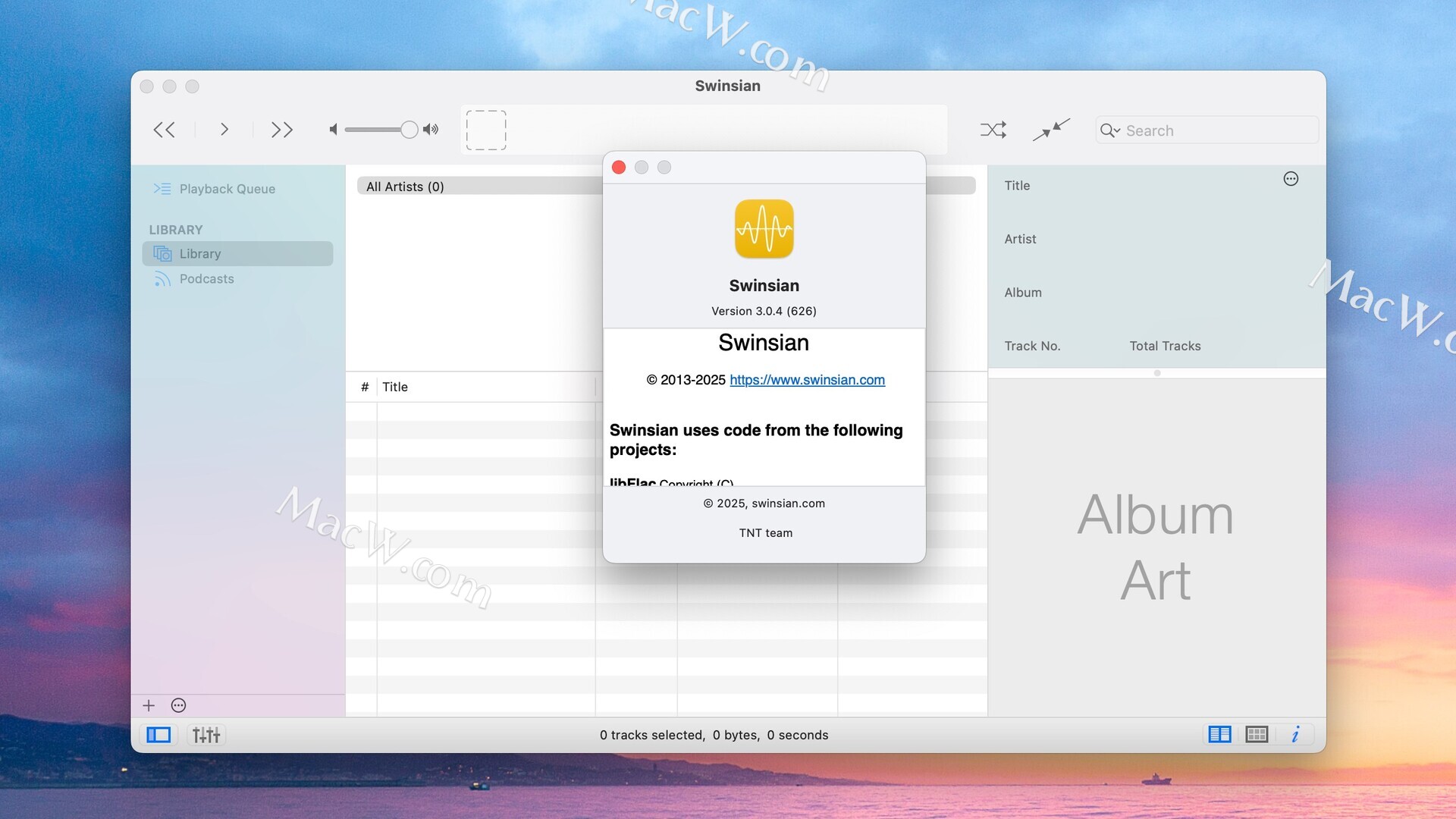Image resolution: width=1456 pixels, height=819 pixels.
Task: Click the volume slider knob
Action: tap(409, 130)
